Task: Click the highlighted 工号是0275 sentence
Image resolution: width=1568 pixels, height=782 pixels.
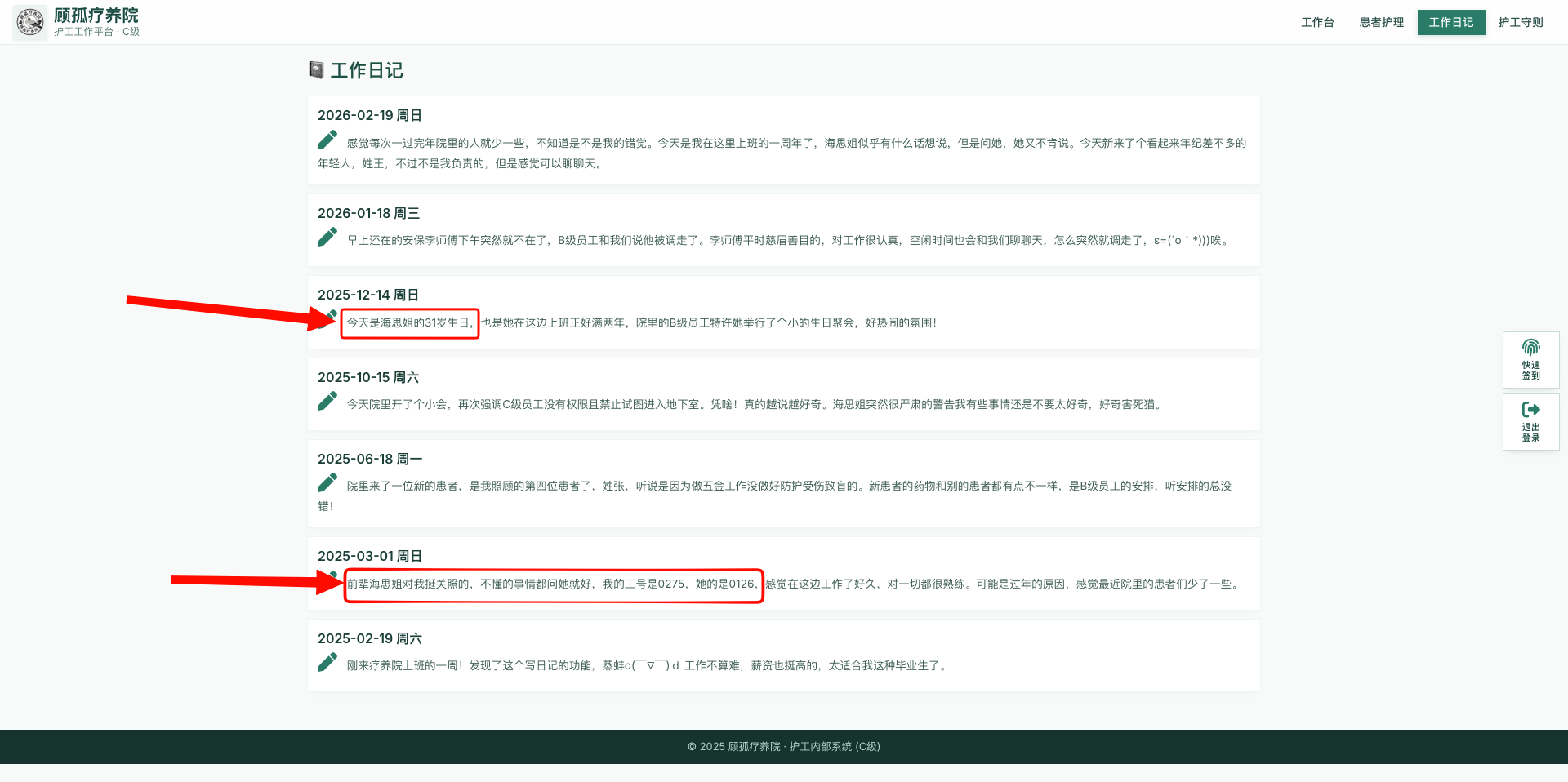Action: tap(553, 584)
